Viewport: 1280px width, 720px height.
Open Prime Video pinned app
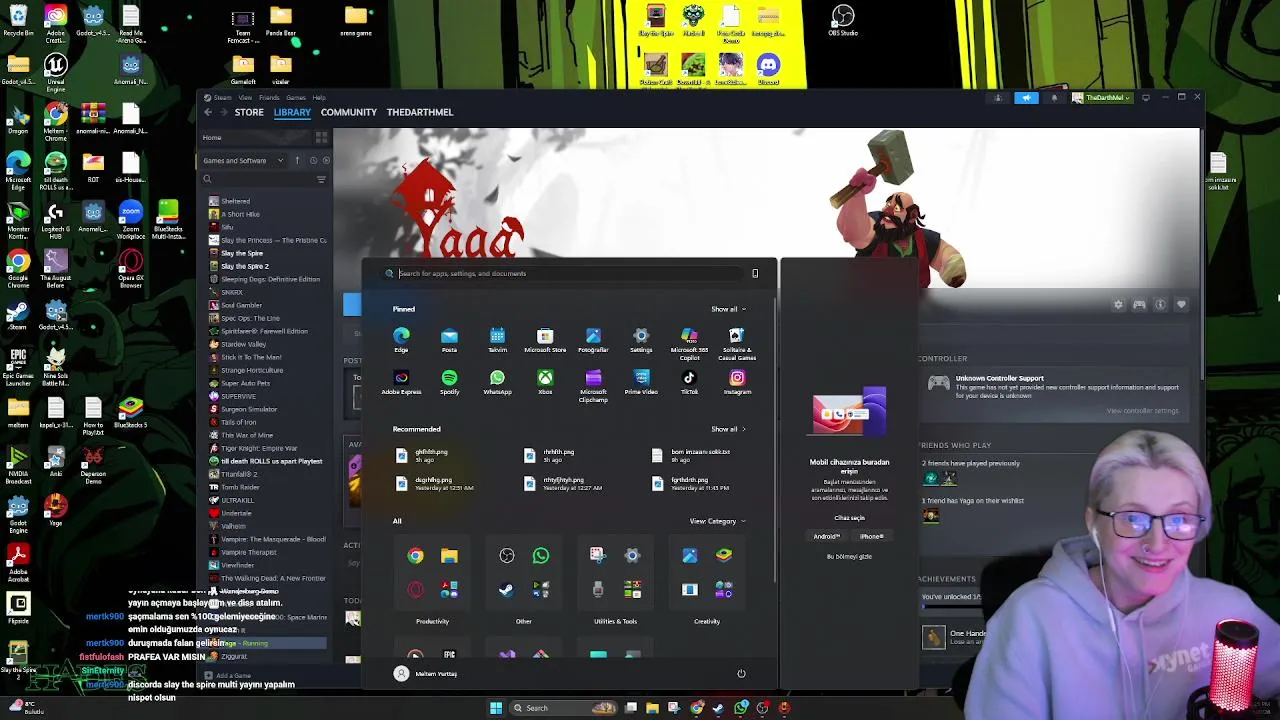click(x=641, y=383)
